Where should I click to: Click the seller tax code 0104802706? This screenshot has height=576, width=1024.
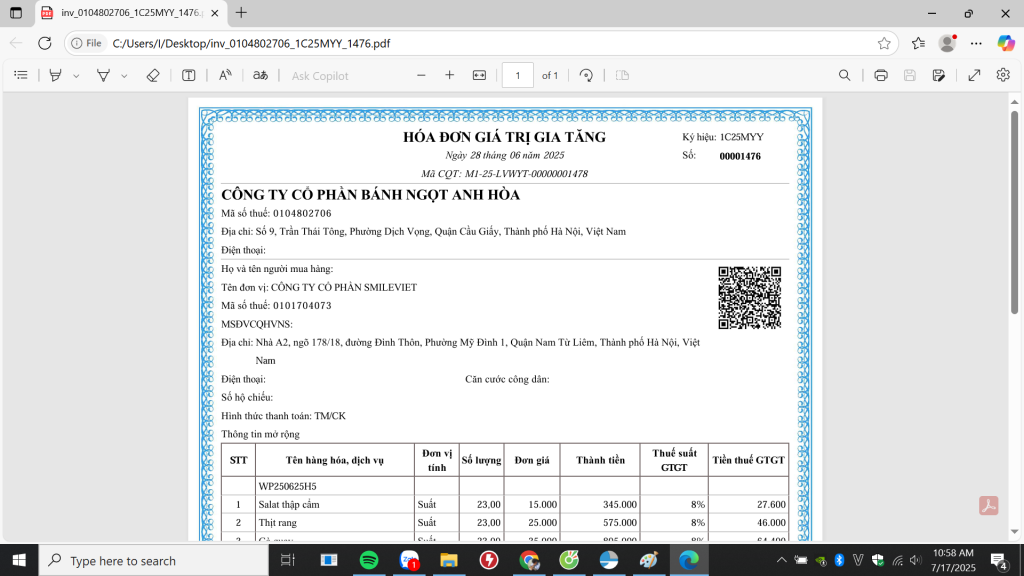302,214
